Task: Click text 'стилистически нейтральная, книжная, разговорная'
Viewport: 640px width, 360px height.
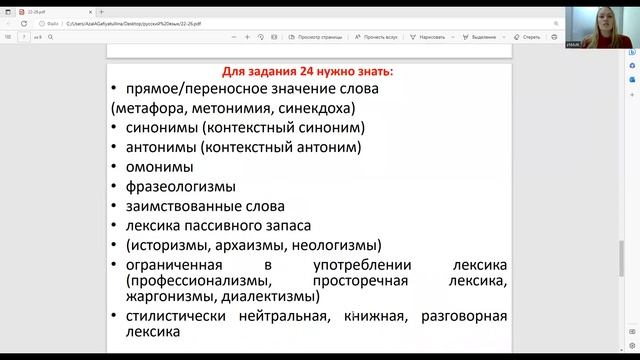Action: point(316,316)
